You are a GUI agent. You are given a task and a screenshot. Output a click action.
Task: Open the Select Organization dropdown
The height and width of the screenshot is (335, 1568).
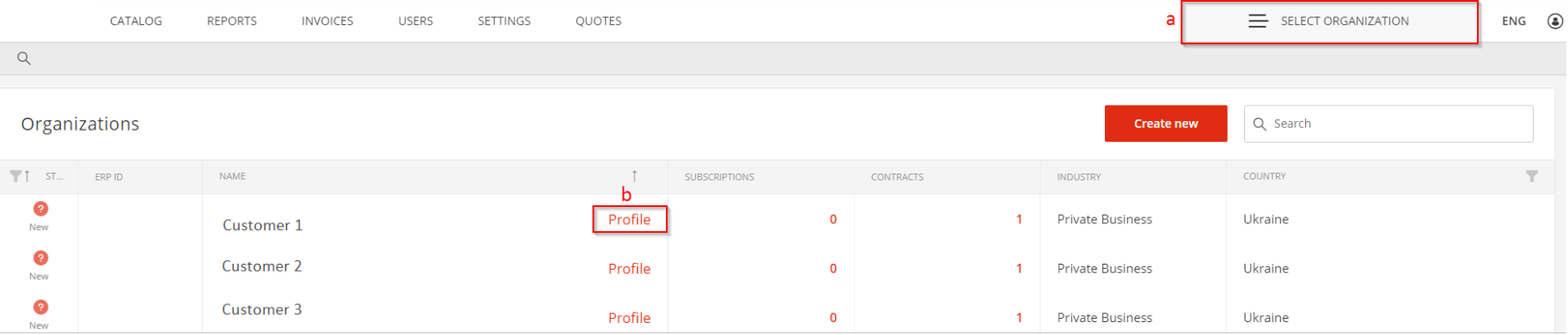[x=1329, y=21]
